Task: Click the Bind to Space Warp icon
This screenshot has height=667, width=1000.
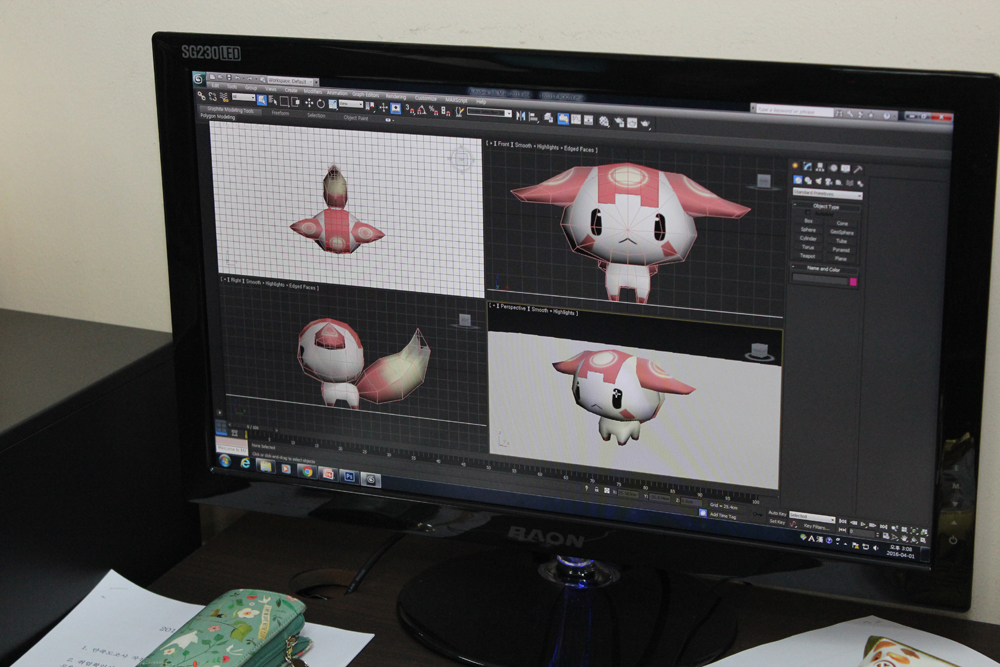Action: pos(224,98)
